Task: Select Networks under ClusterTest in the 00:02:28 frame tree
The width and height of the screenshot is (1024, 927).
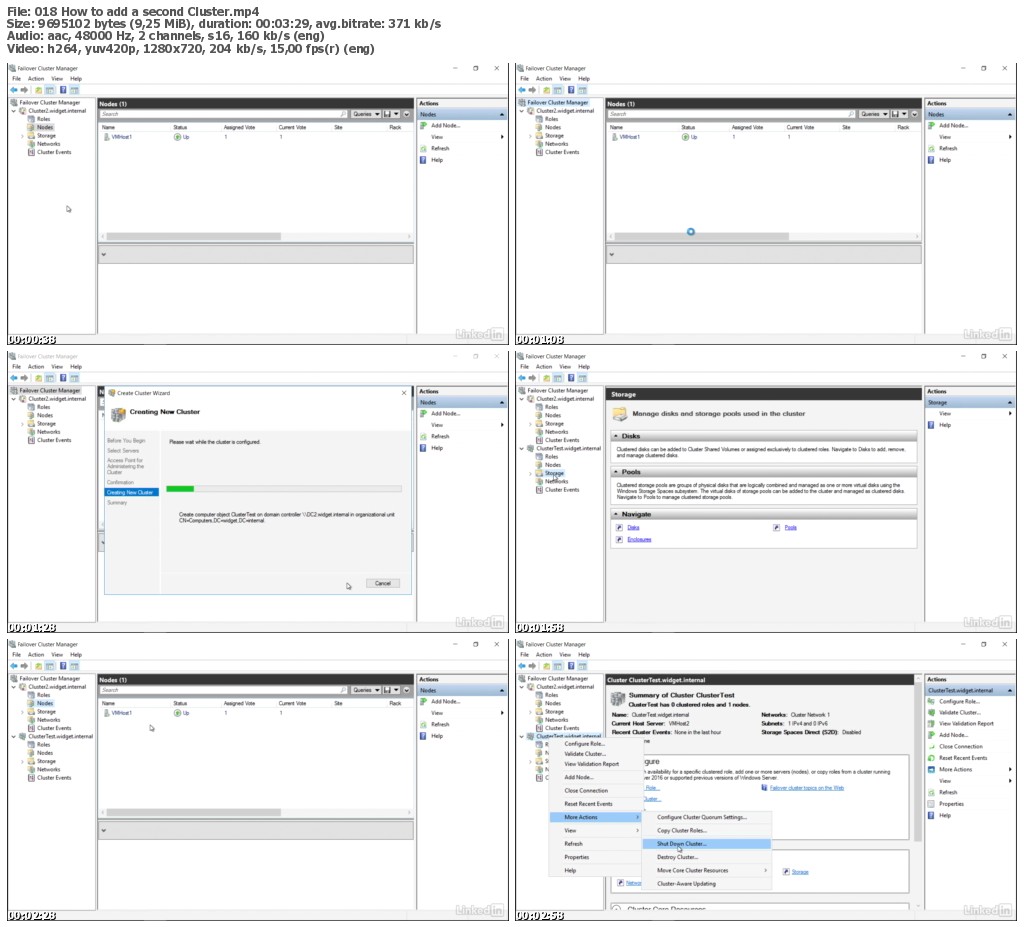Action: (48, 769)
